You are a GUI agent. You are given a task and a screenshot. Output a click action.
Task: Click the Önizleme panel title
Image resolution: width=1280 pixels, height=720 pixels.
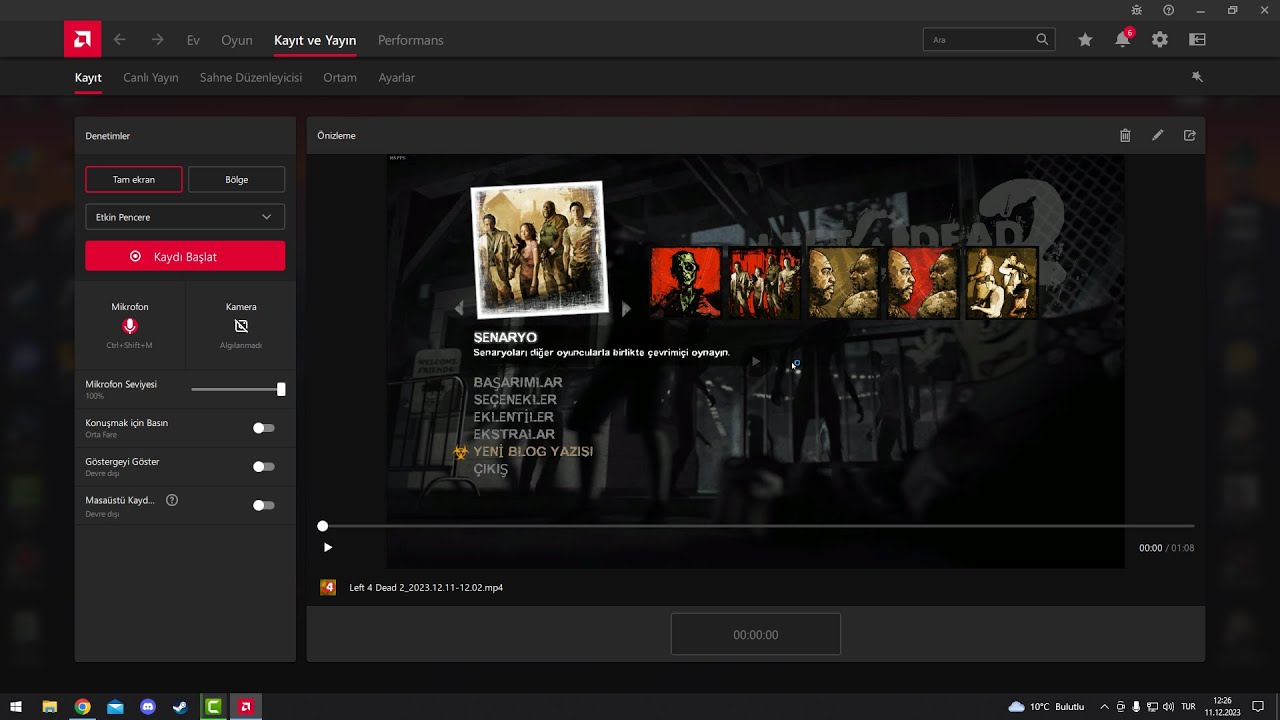coord(336,136)
